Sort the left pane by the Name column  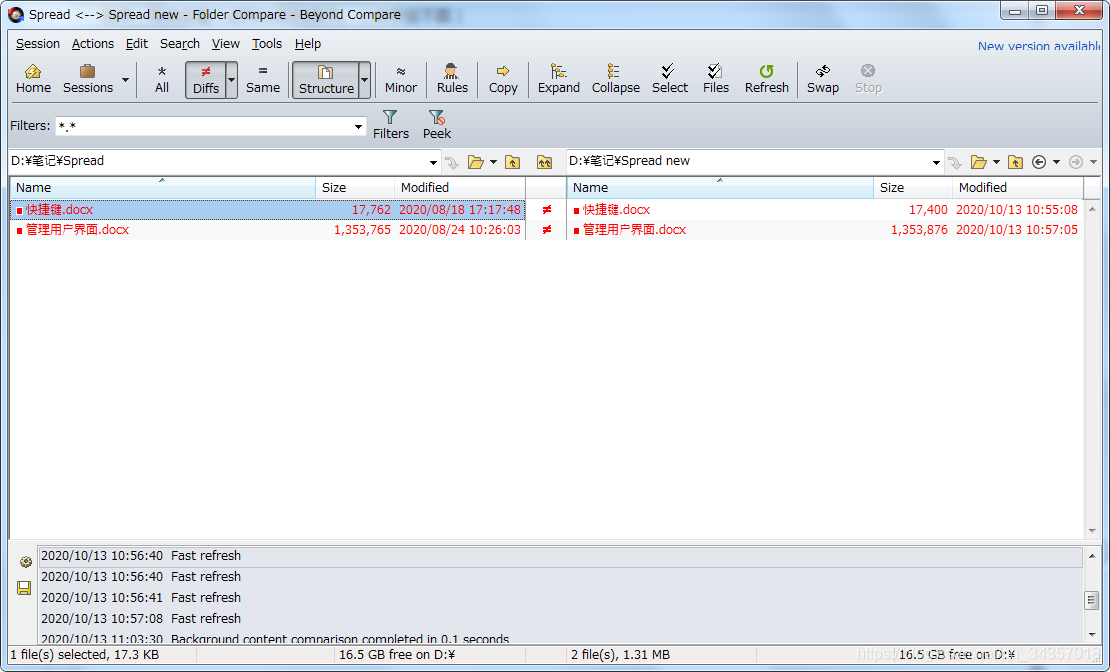pyautogui.click(x=163, y=188)
